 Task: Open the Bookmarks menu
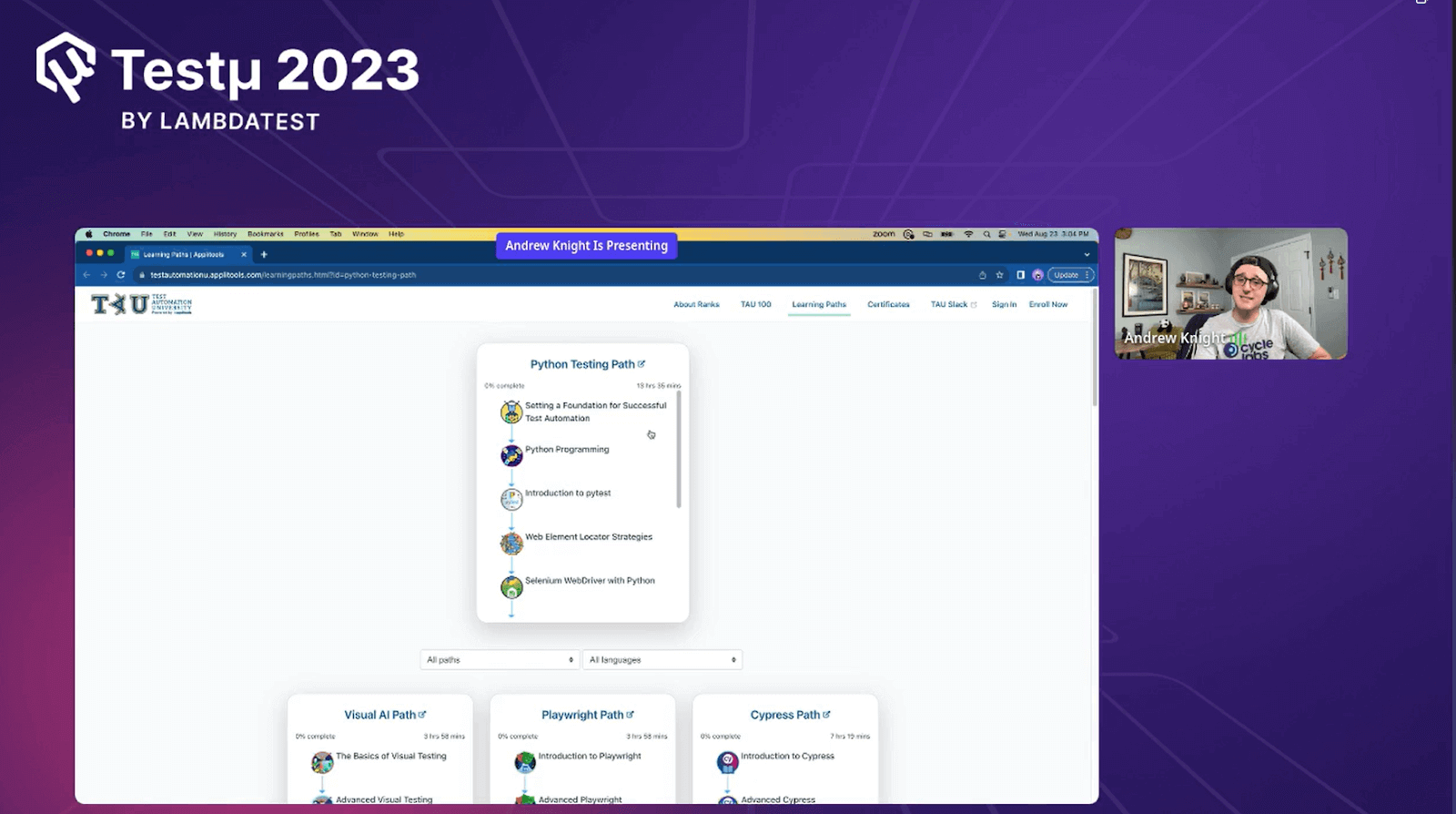pos(266,234)
